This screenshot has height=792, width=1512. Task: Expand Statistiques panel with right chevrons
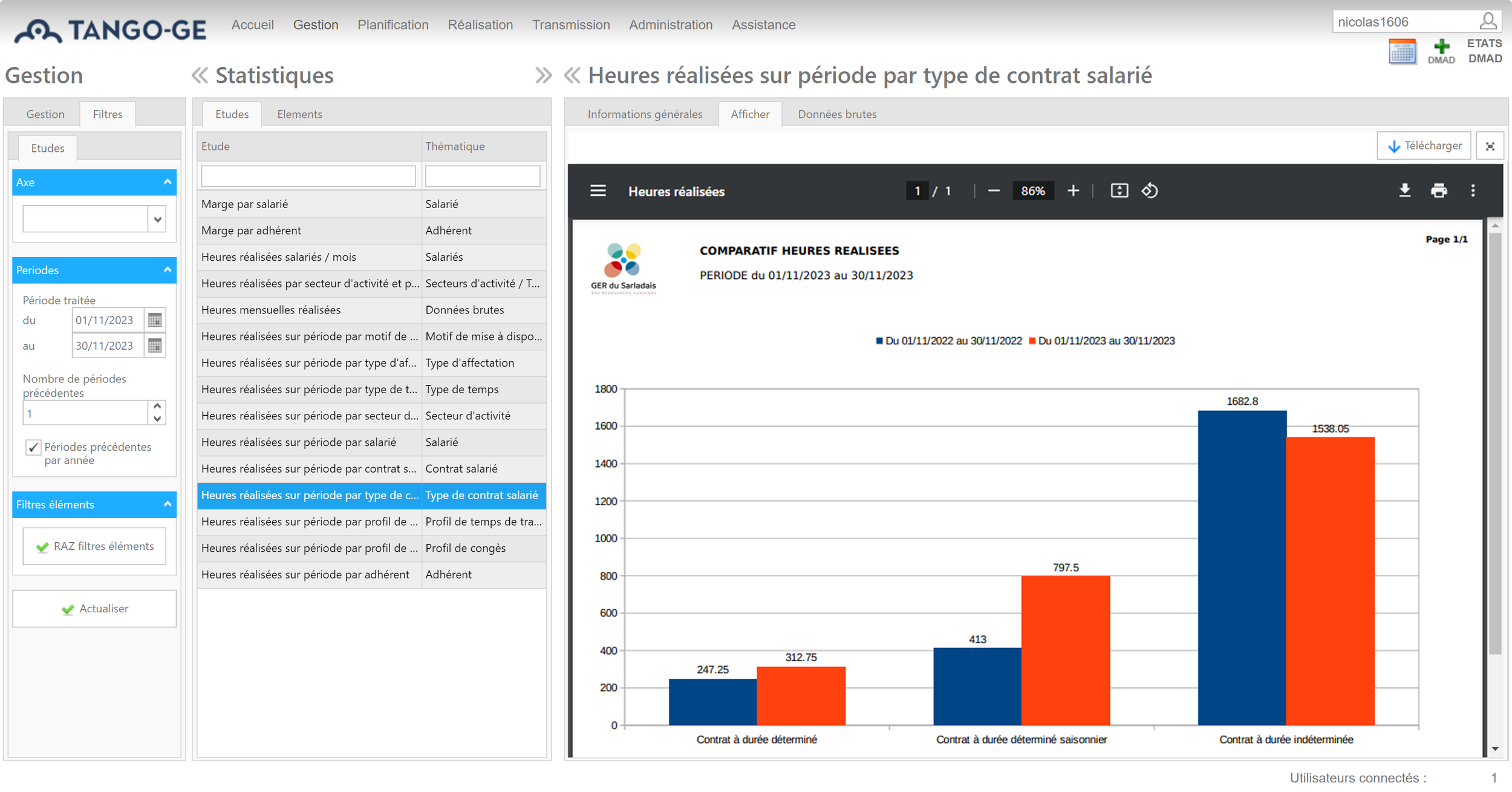(x=543, y=76)
